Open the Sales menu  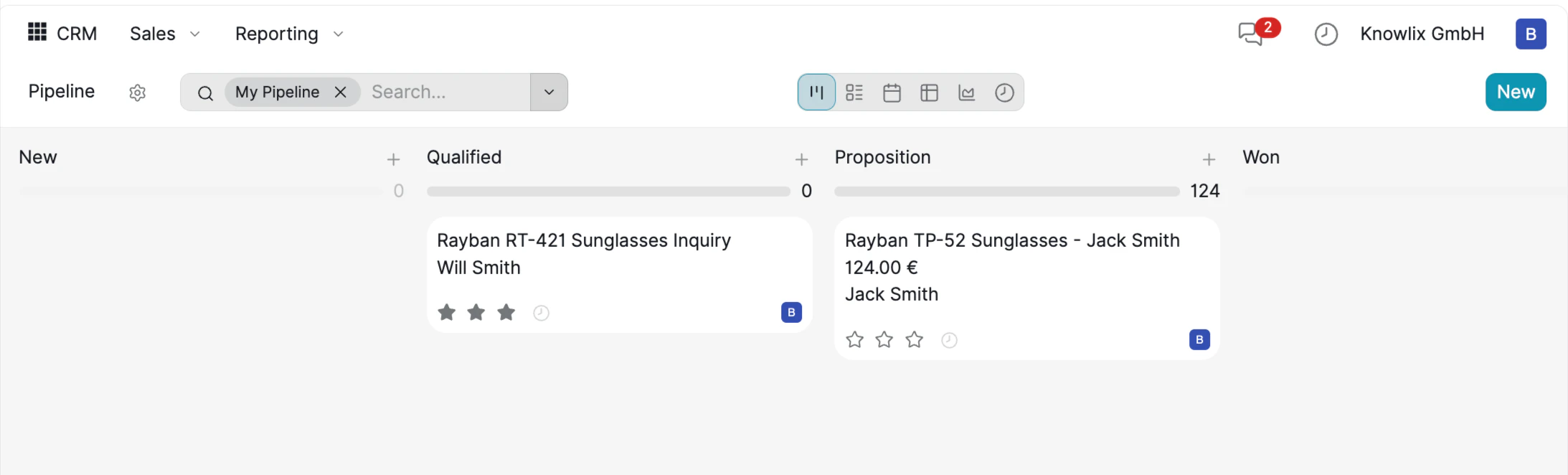(x=165, y=34)
